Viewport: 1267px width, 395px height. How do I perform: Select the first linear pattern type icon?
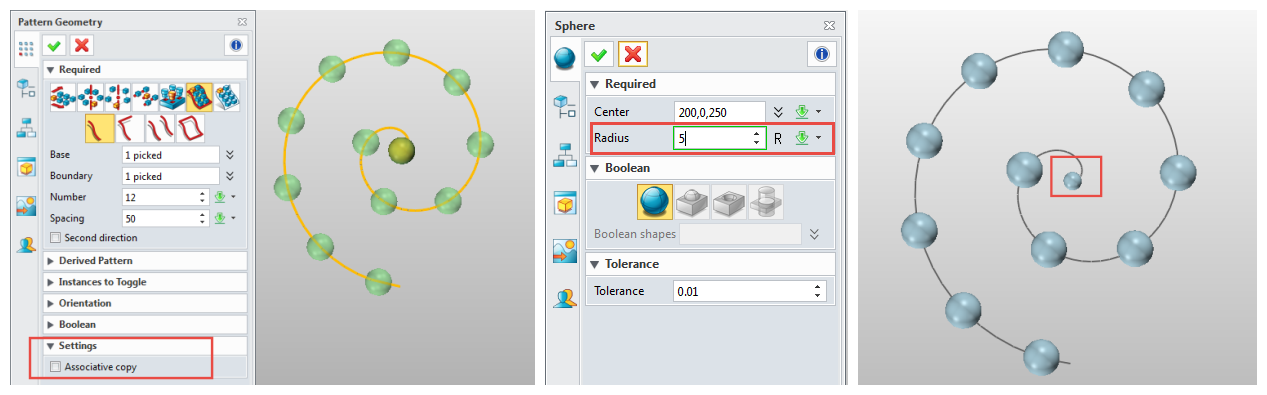62,96
